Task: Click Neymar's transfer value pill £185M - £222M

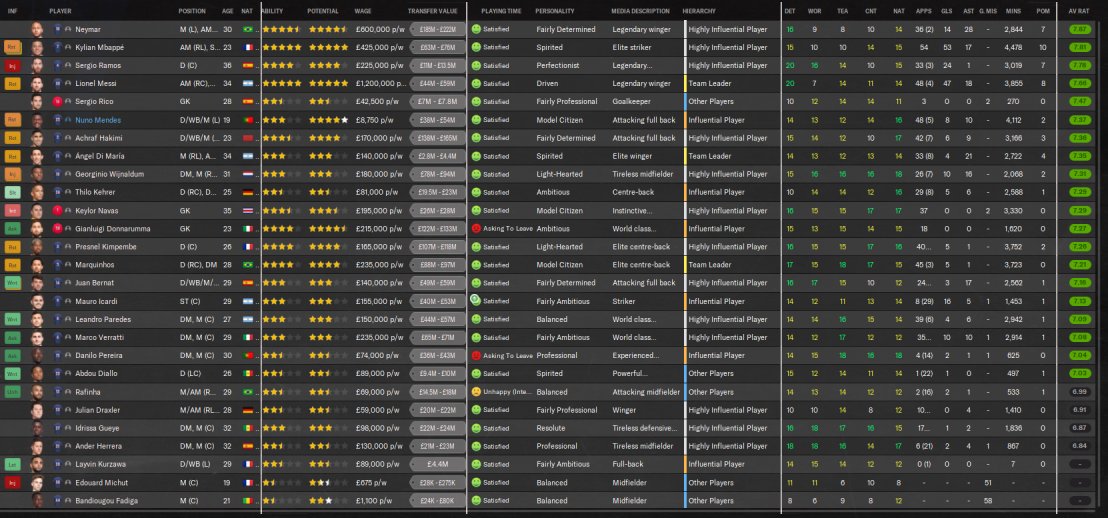Action: (x=437, y=30)
